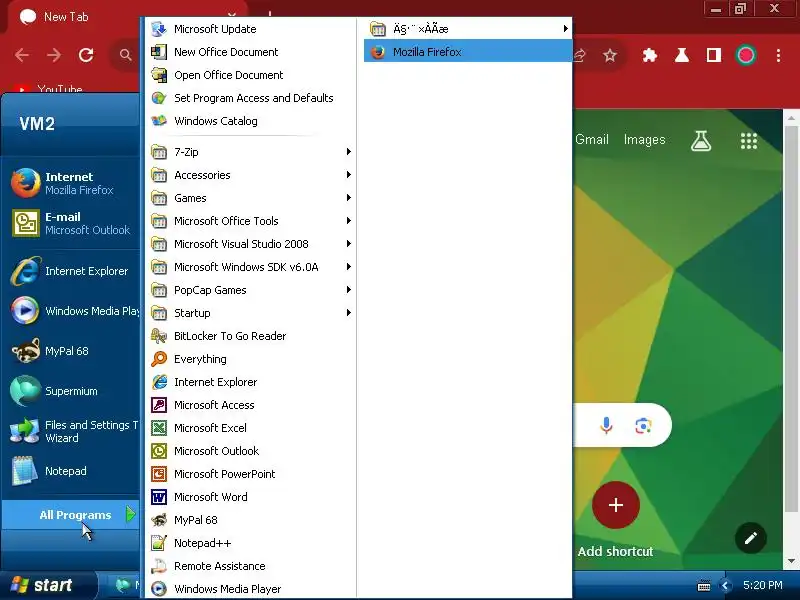Open browser Extensions puzzle icon
This screenshot has width=800, height=600.
(x=649, y=55)
